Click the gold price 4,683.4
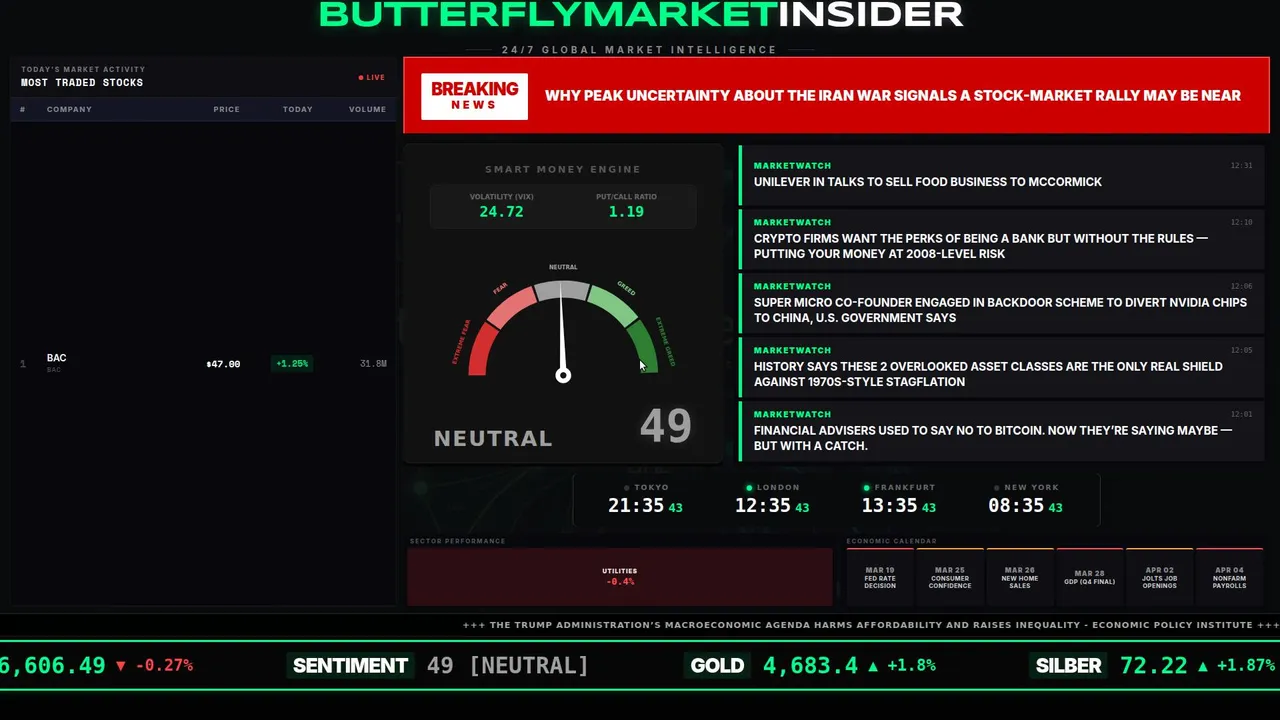1280x720 pixels. (810, 666)
